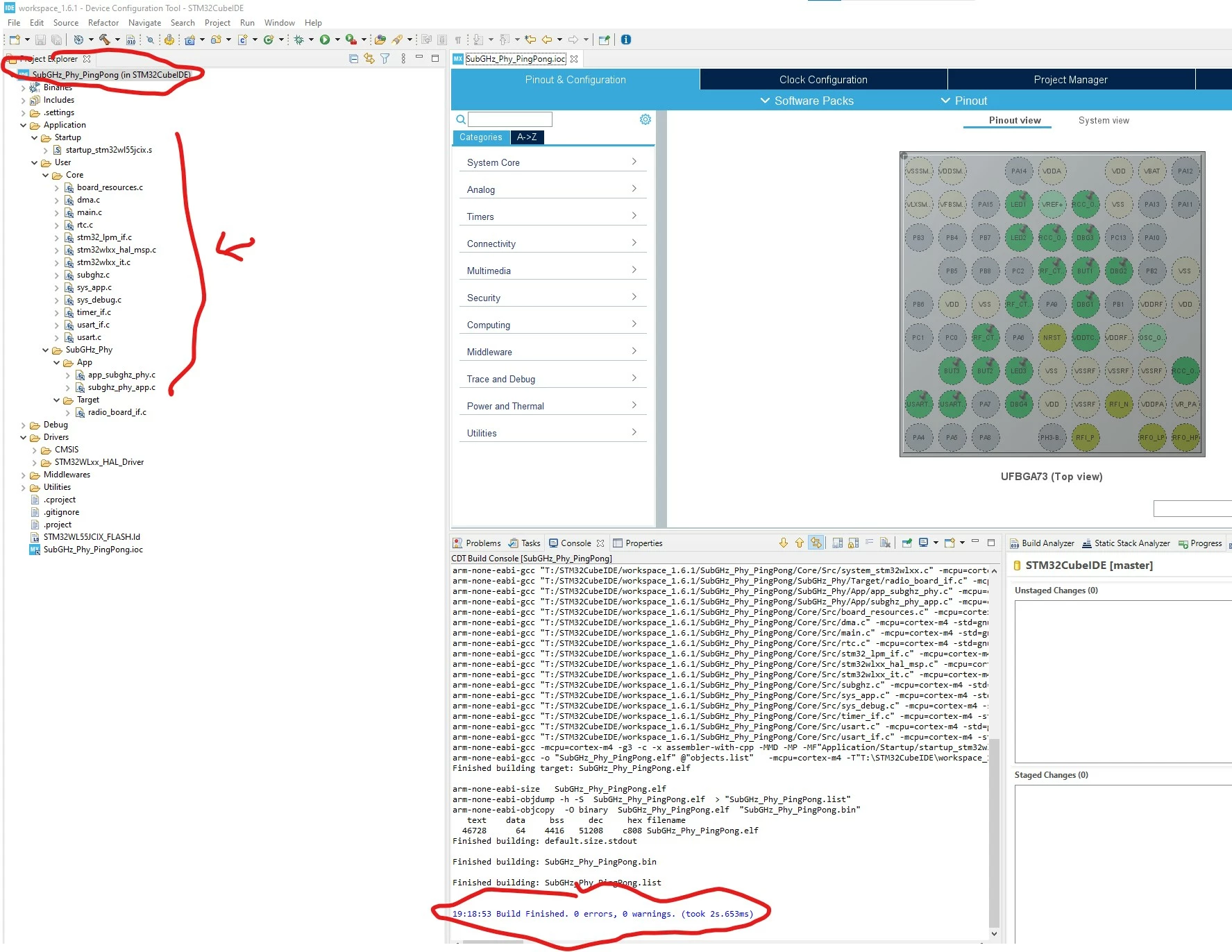
Task: Switch to System view
Action: [x=1104, y=121]
